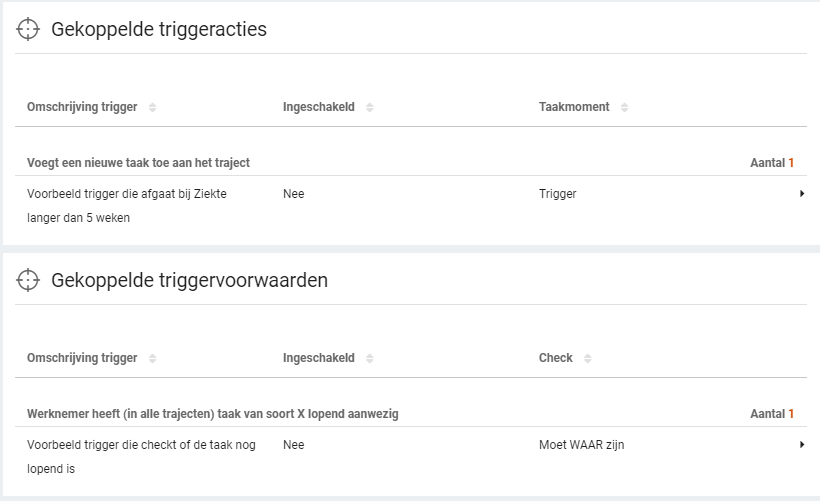Click Ingeschakeld sort arrows in triggervoorwaarden table
The height and width of the screenshot is (501, 820).
[369, 358]
